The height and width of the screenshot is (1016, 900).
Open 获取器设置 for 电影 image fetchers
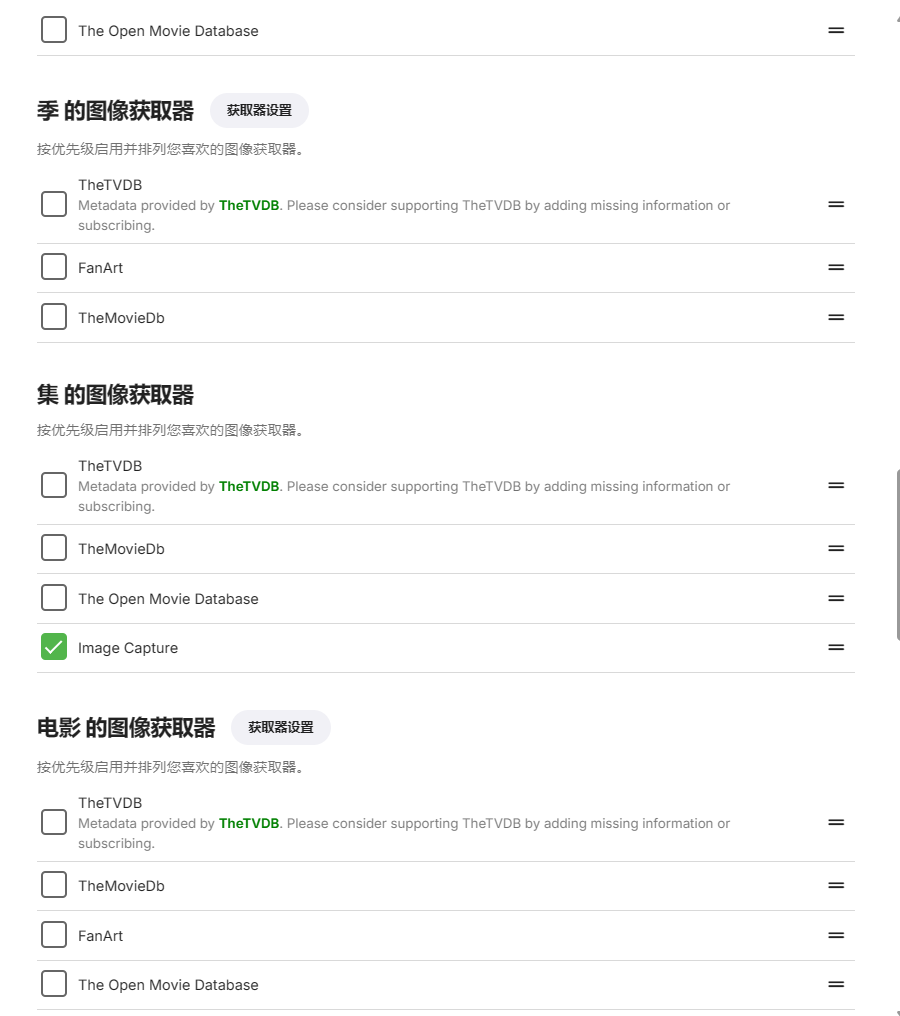click(x=281, y=727)
